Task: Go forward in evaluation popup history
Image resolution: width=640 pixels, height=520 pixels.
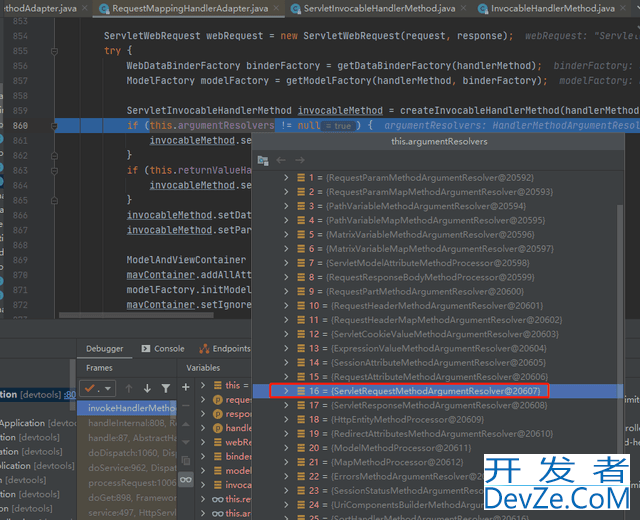Action: coord(300,160)
